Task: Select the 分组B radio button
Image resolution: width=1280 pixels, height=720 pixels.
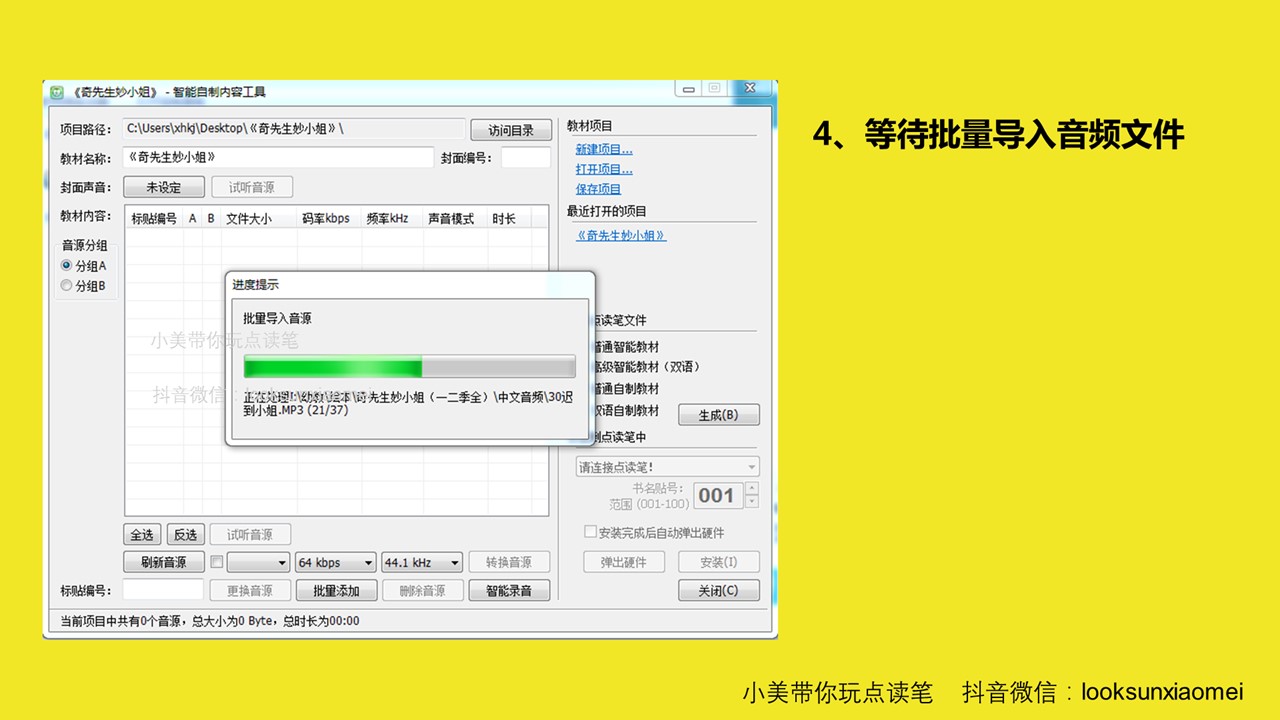Action: click(67, 286)
